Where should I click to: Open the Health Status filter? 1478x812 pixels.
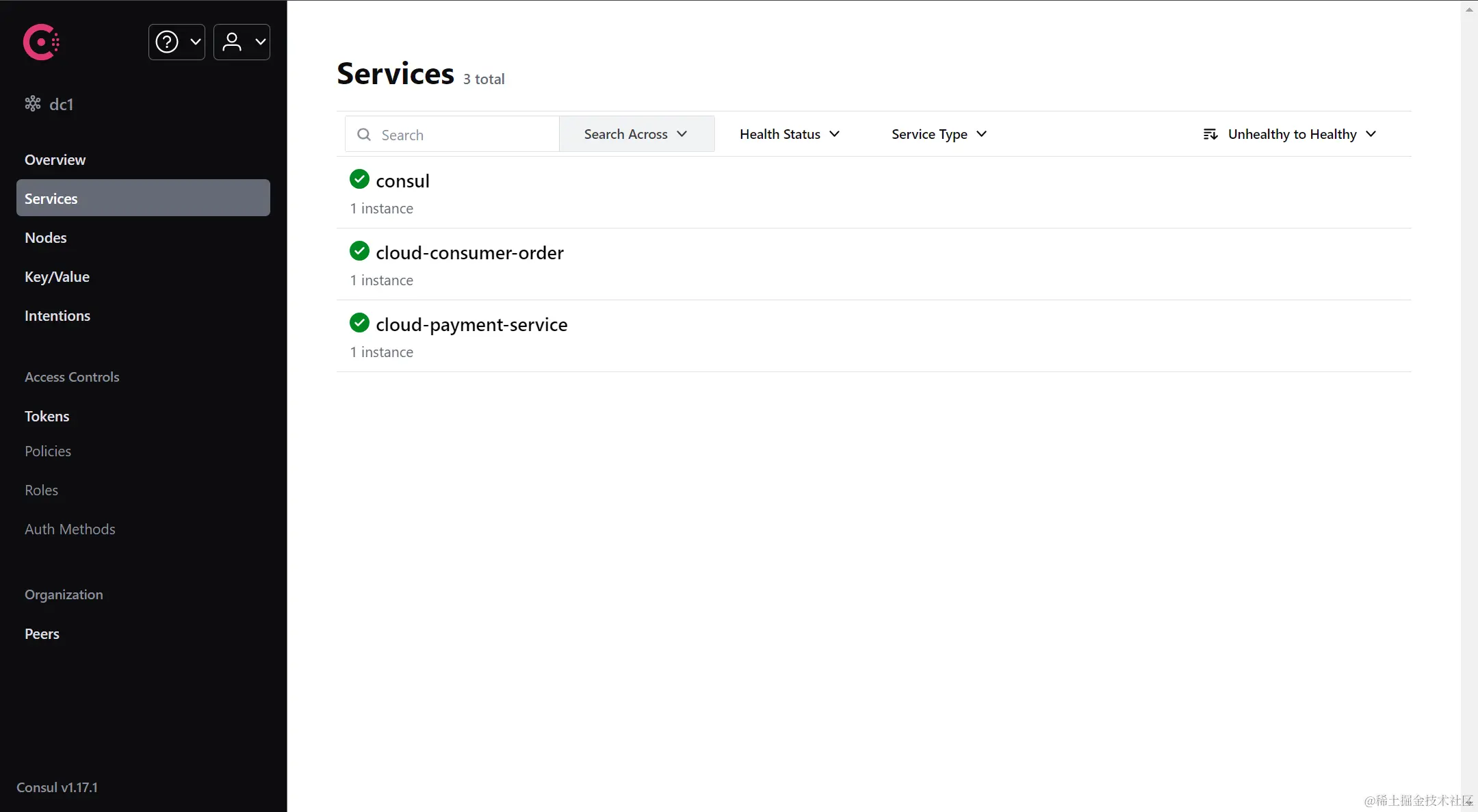coord(789,134)
